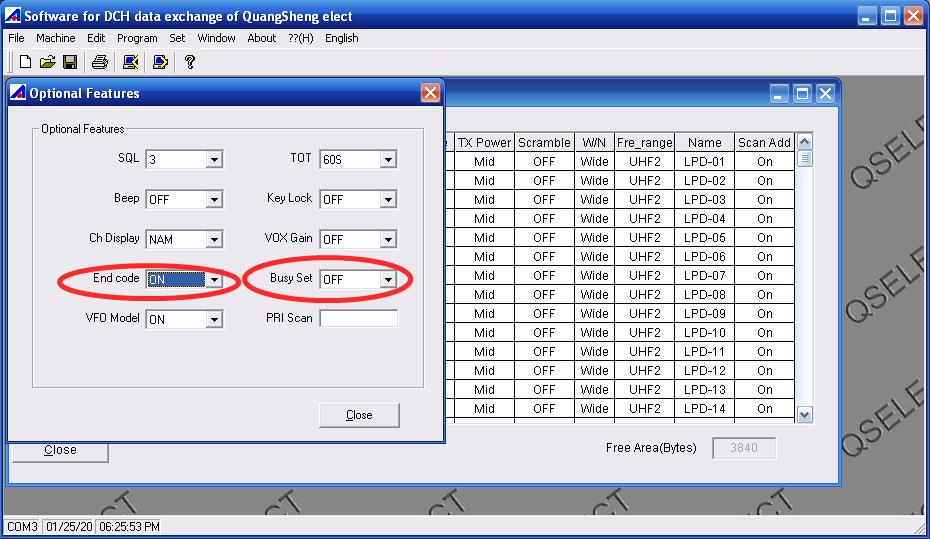Click Scan Add cell in the LPD-03 row
The image size is (930, 539).
point(765,199)
